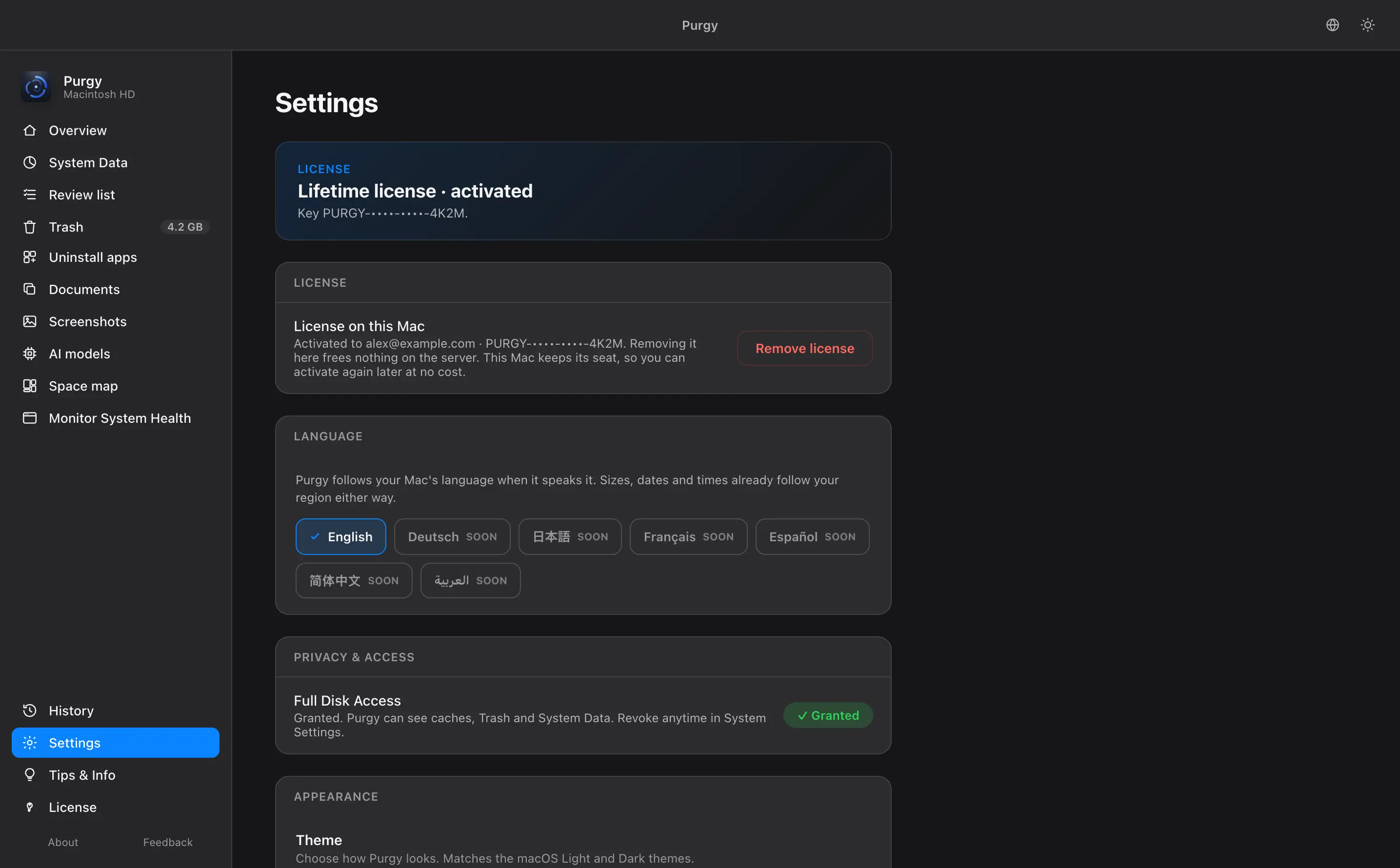Viewport: 1400px width, 868px height.
Task: Click the Lifetime license activated banner
Action: tap(583, 191)
